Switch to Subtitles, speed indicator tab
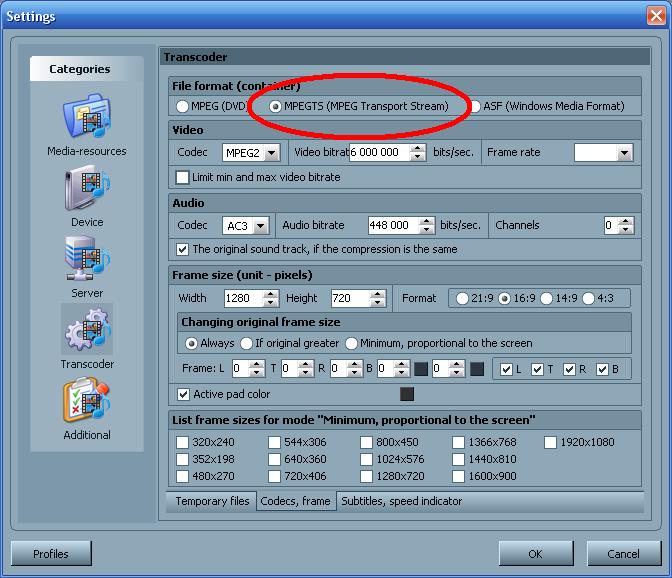The width and height of the screenshot is (672, 578). coord(402,501)
